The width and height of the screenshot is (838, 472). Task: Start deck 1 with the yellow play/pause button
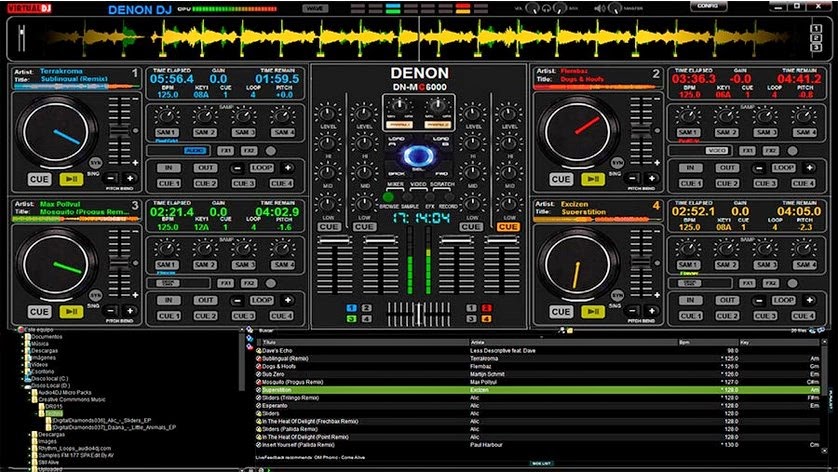coord(71,179)
